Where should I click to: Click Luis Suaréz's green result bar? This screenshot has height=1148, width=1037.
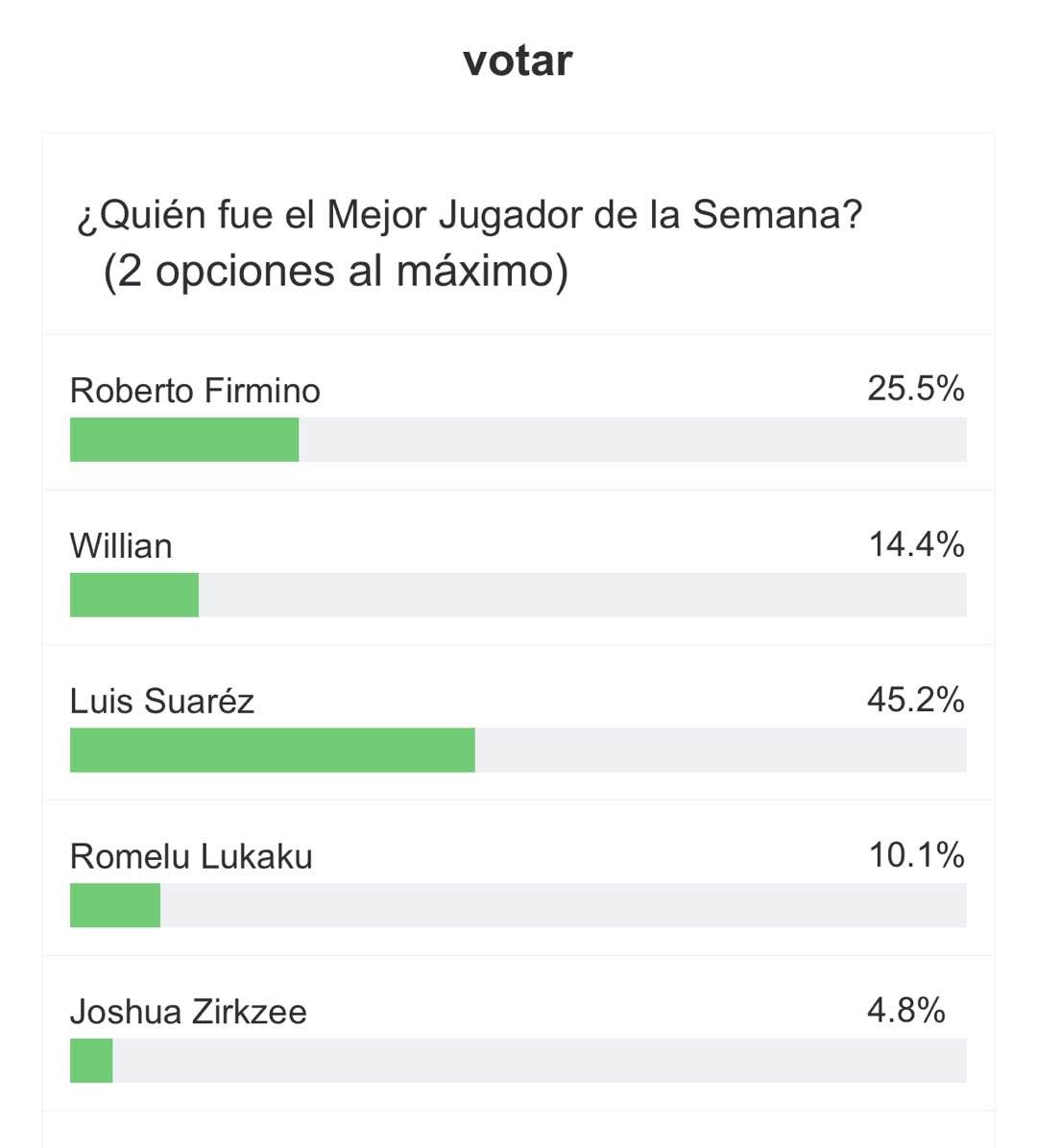pyautogui.click(x=273, y=751)
